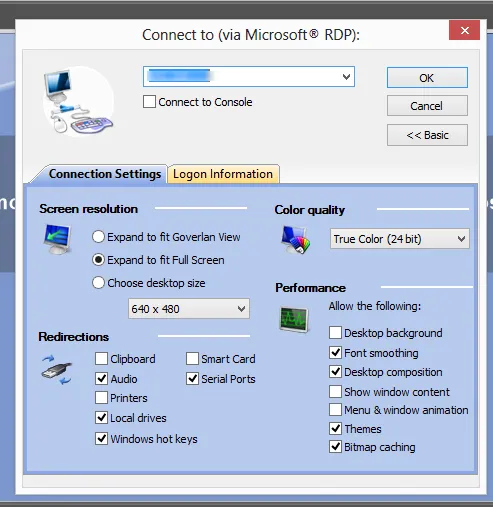Select the Connection Settings tab
493x507 pixels.
104,174
